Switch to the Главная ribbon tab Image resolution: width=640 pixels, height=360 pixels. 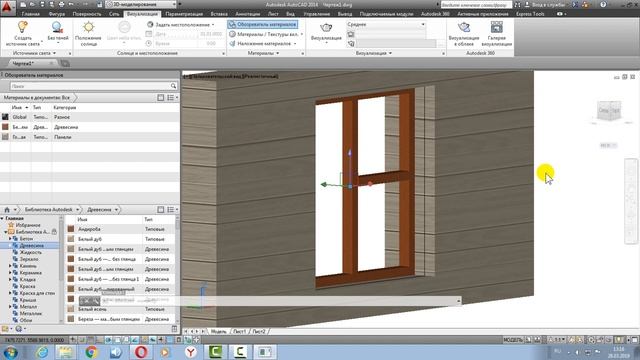point(31,14)
